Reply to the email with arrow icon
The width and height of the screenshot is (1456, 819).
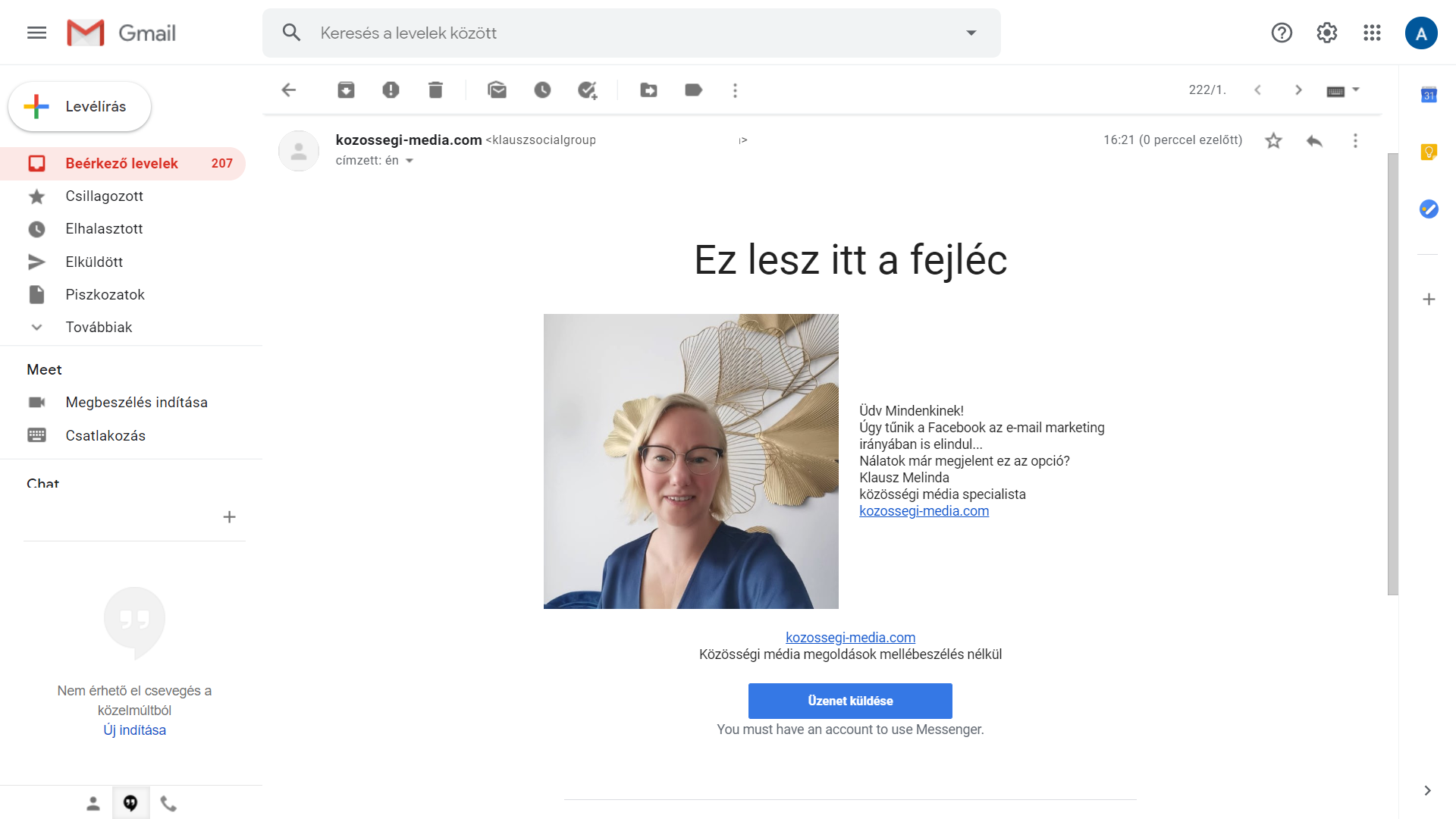click(x=1315, y=141)
